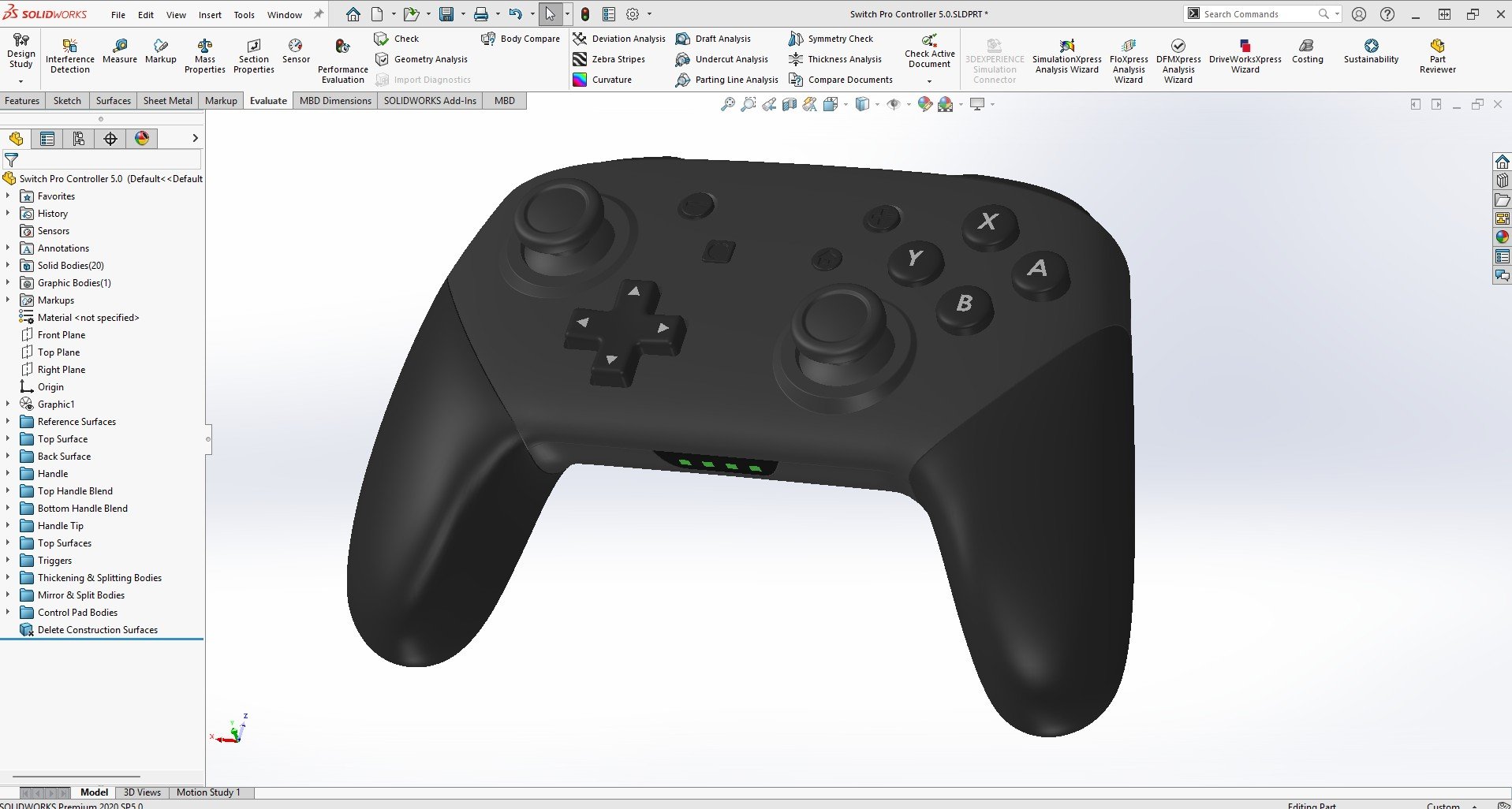Open Draft Analysis
This screenshot has height=809, width=1512.
point(713,39)
